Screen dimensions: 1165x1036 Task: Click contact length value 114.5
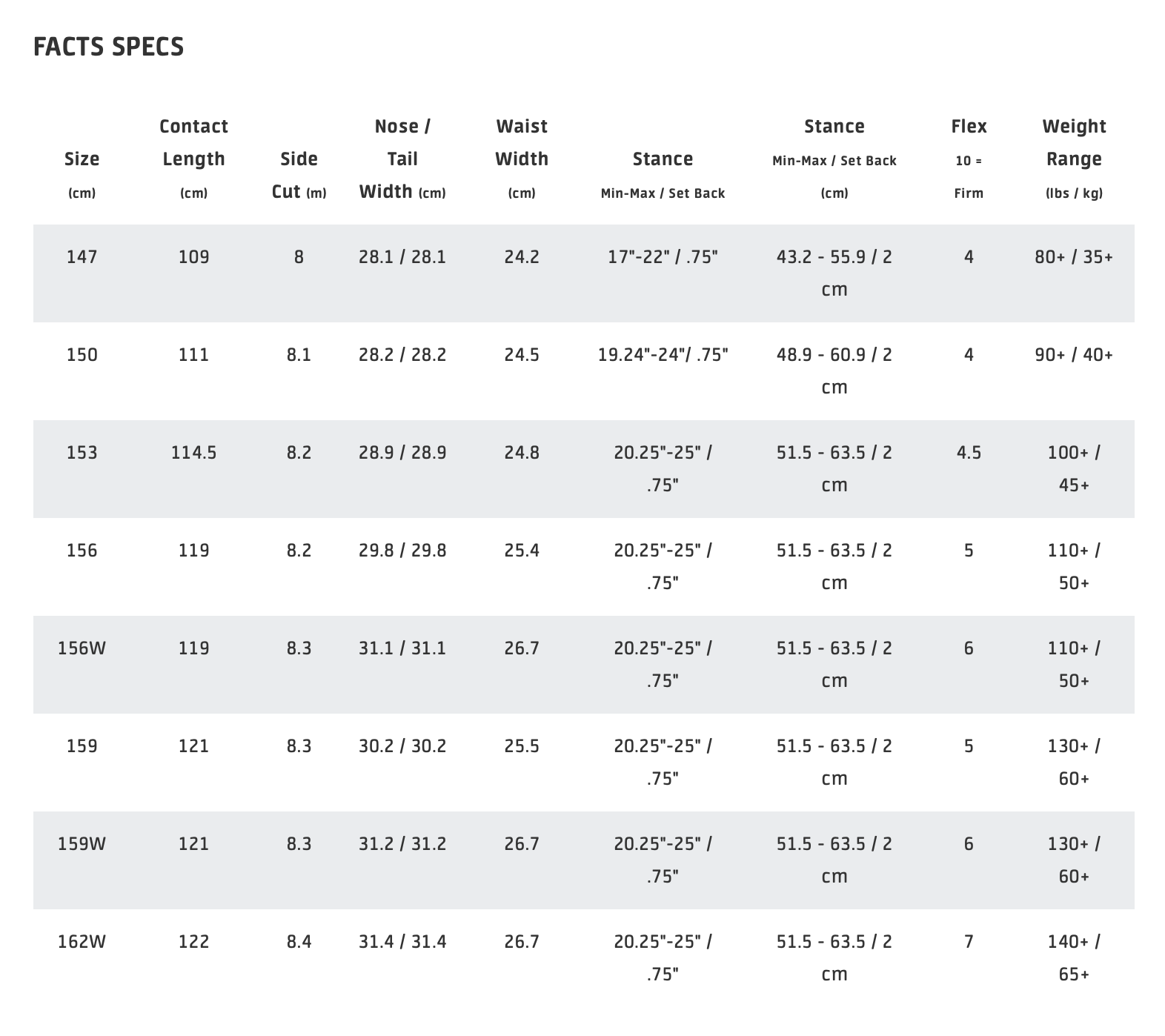(193, 453)
